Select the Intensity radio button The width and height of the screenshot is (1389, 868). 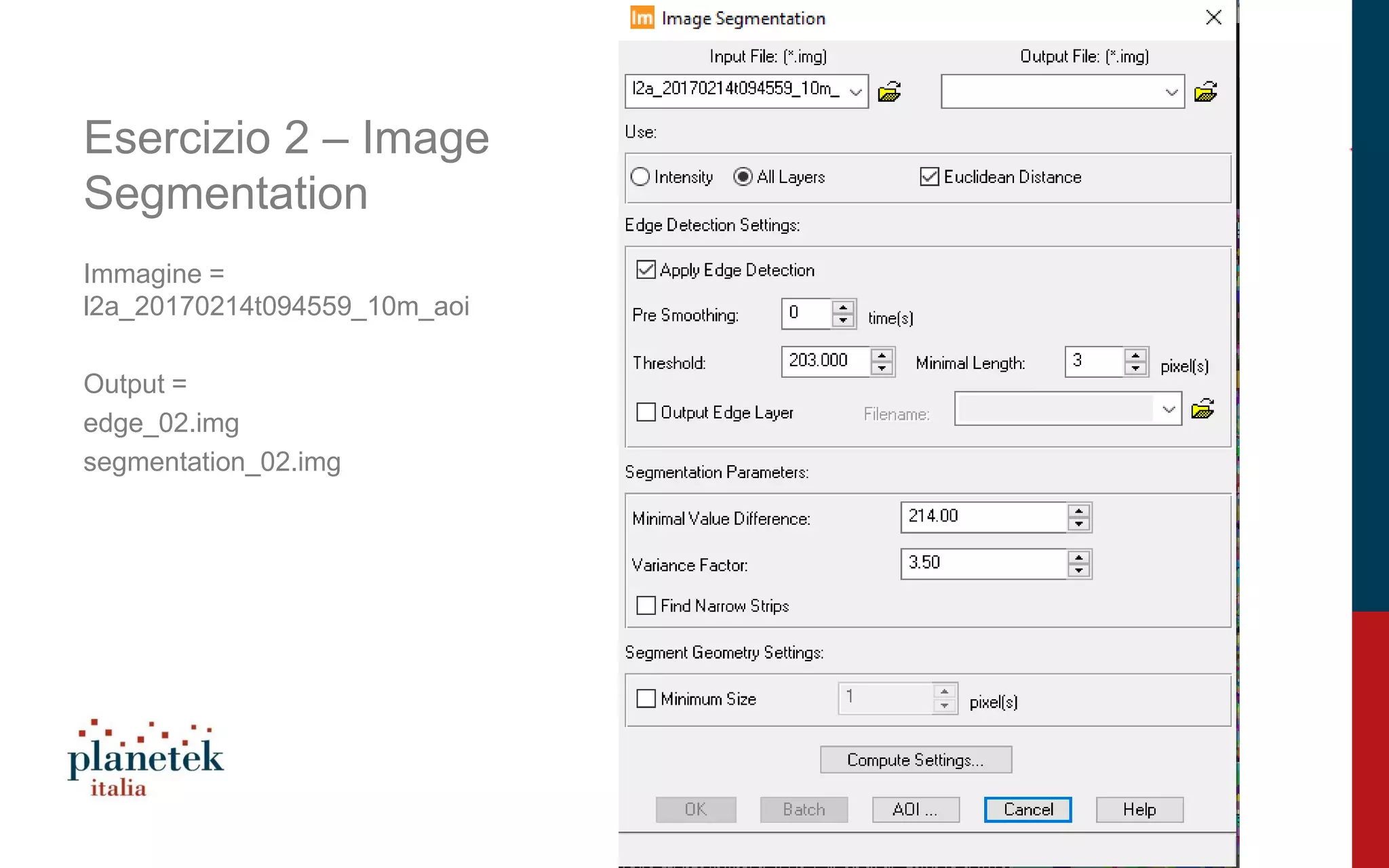[640, 177]
